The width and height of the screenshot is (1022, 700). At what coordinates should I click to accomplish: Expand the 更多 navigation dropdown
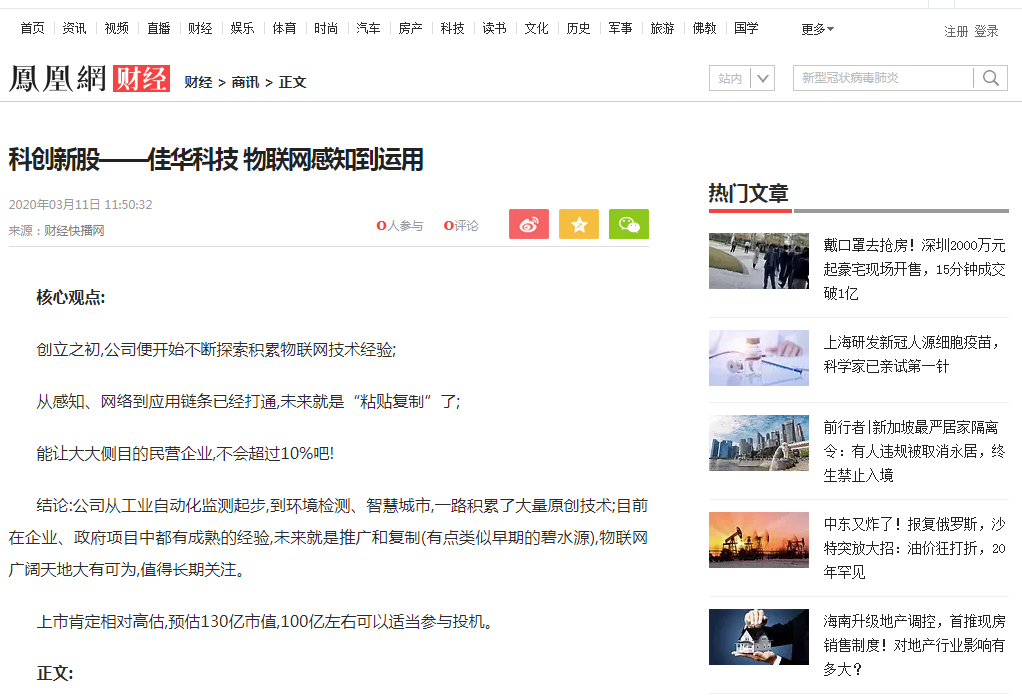pos(815,29)
